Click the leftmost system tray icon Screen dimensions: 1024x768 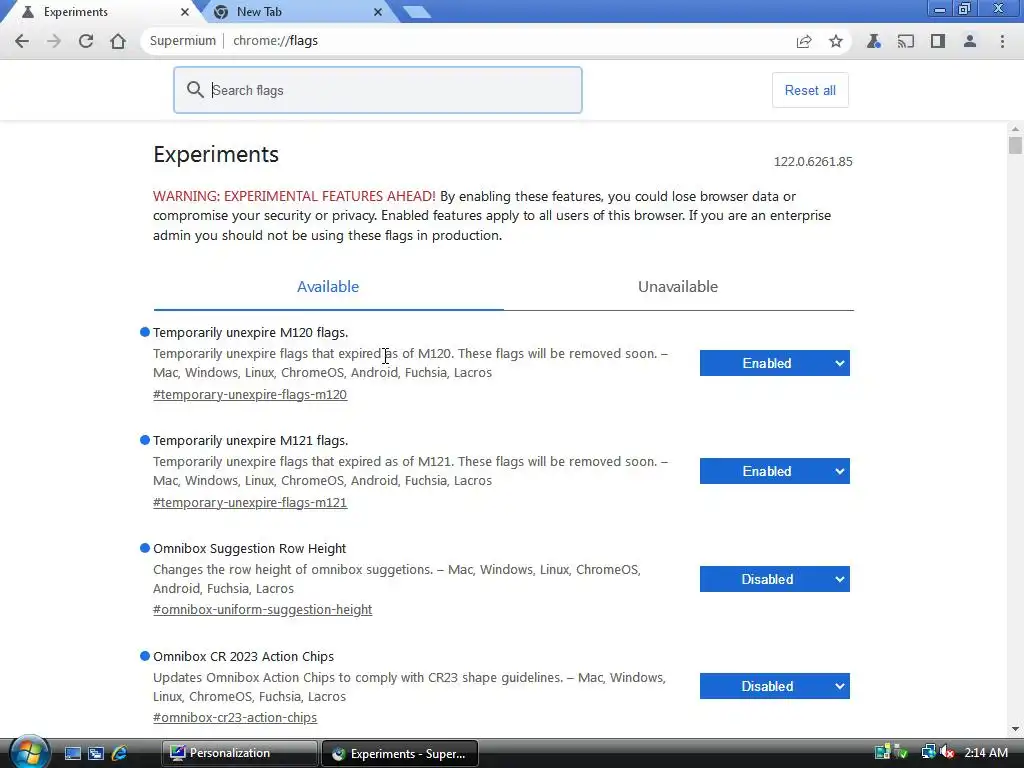(882, 752)
